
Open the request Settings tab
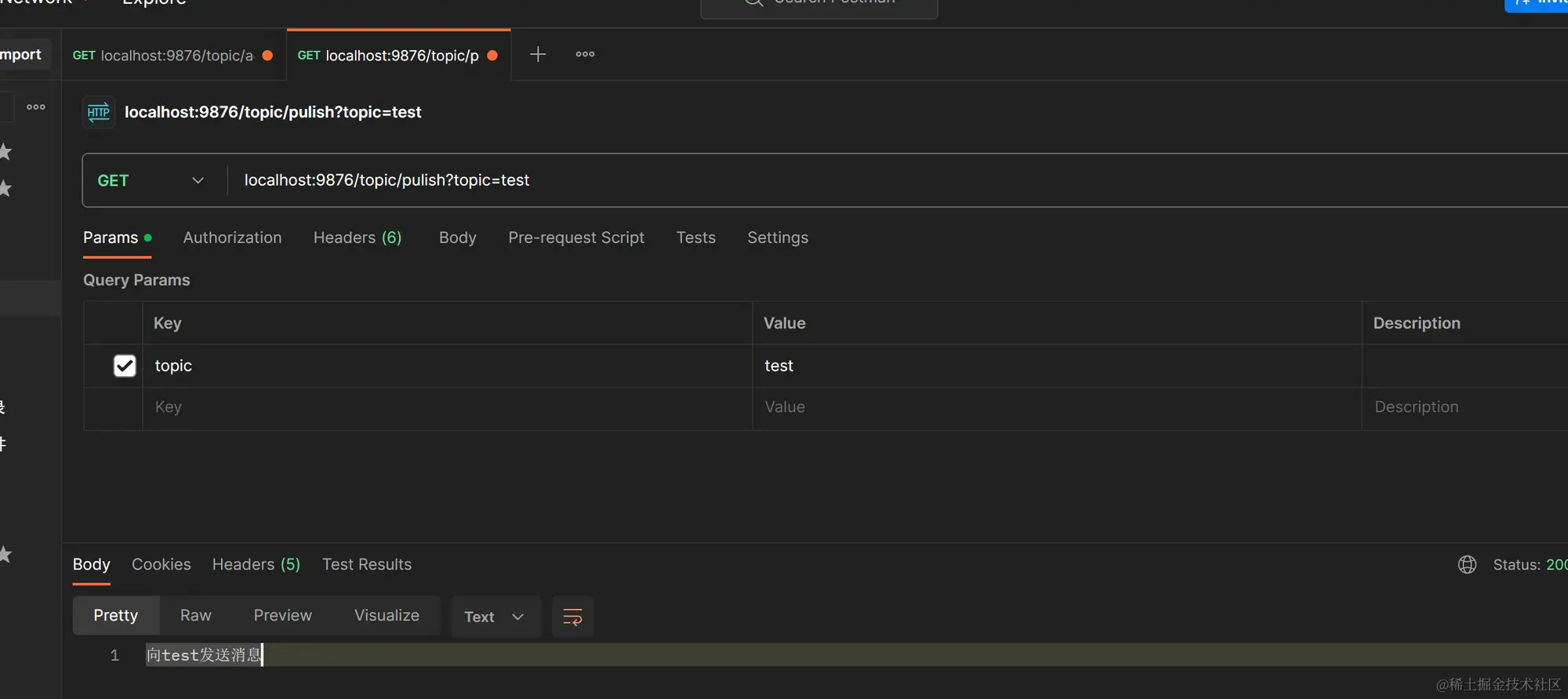(x=778, y=237)
